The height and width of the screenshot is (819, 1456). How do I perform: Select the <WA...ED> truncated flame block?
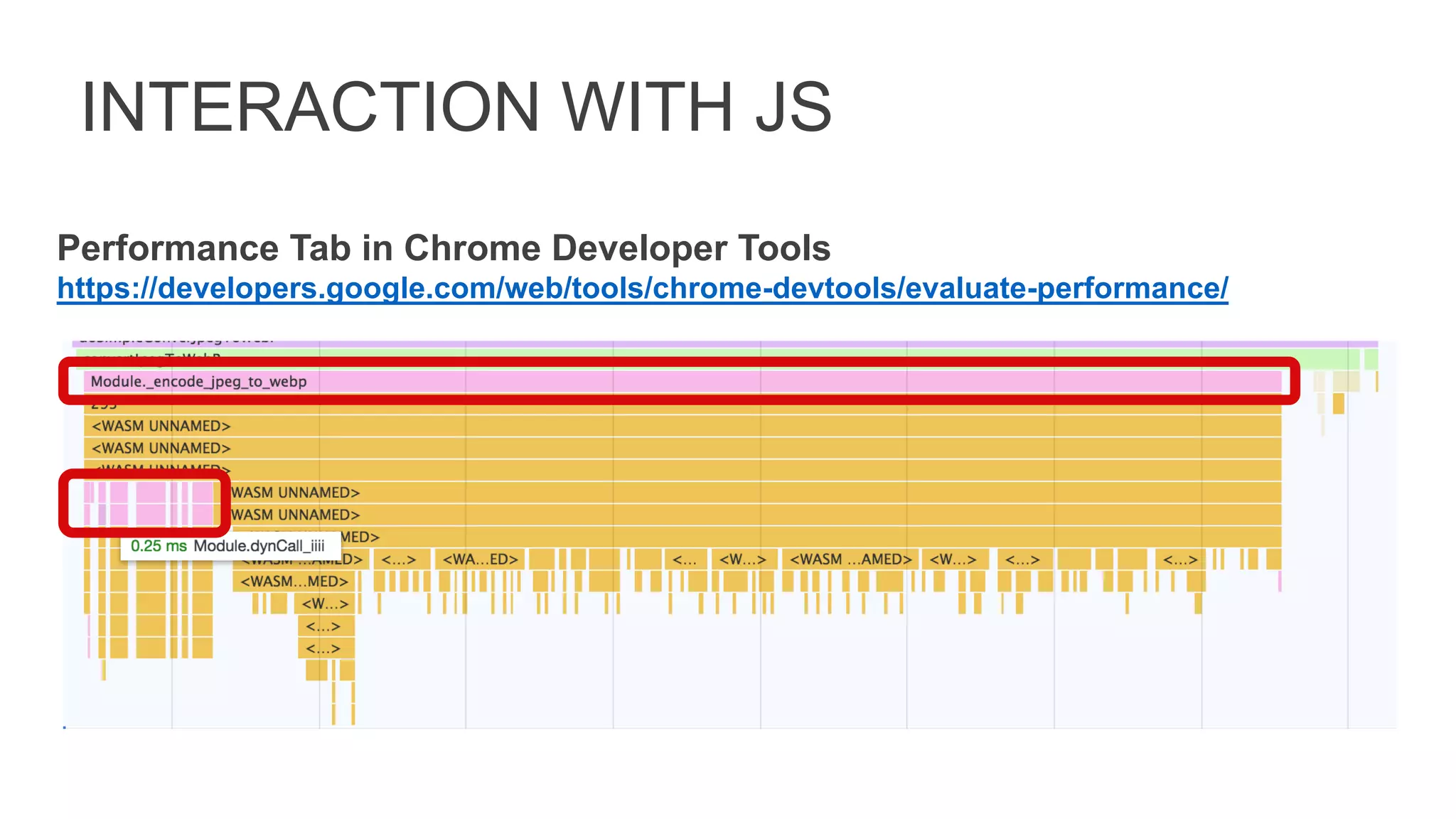pos(480,560)
